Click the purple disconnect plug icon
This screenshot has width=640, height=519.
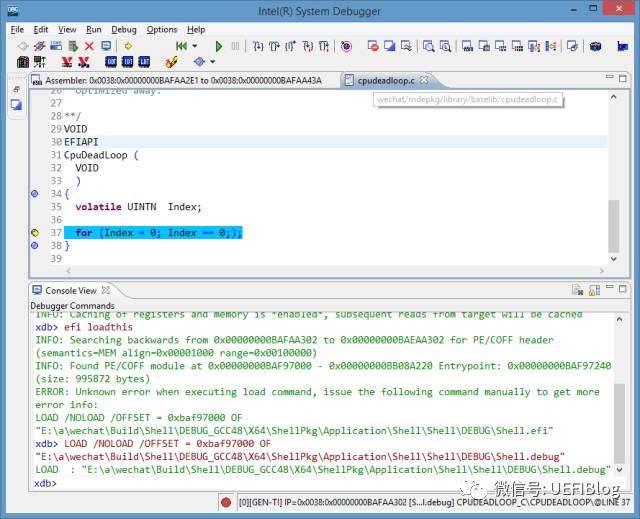coord(40,46)
